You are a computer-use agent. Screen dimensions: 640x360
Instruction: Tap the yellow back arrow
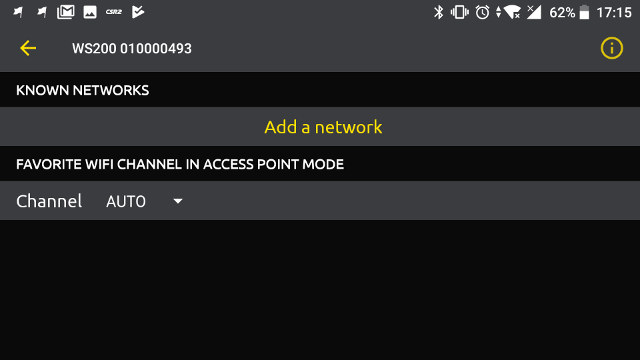[28, 48]
